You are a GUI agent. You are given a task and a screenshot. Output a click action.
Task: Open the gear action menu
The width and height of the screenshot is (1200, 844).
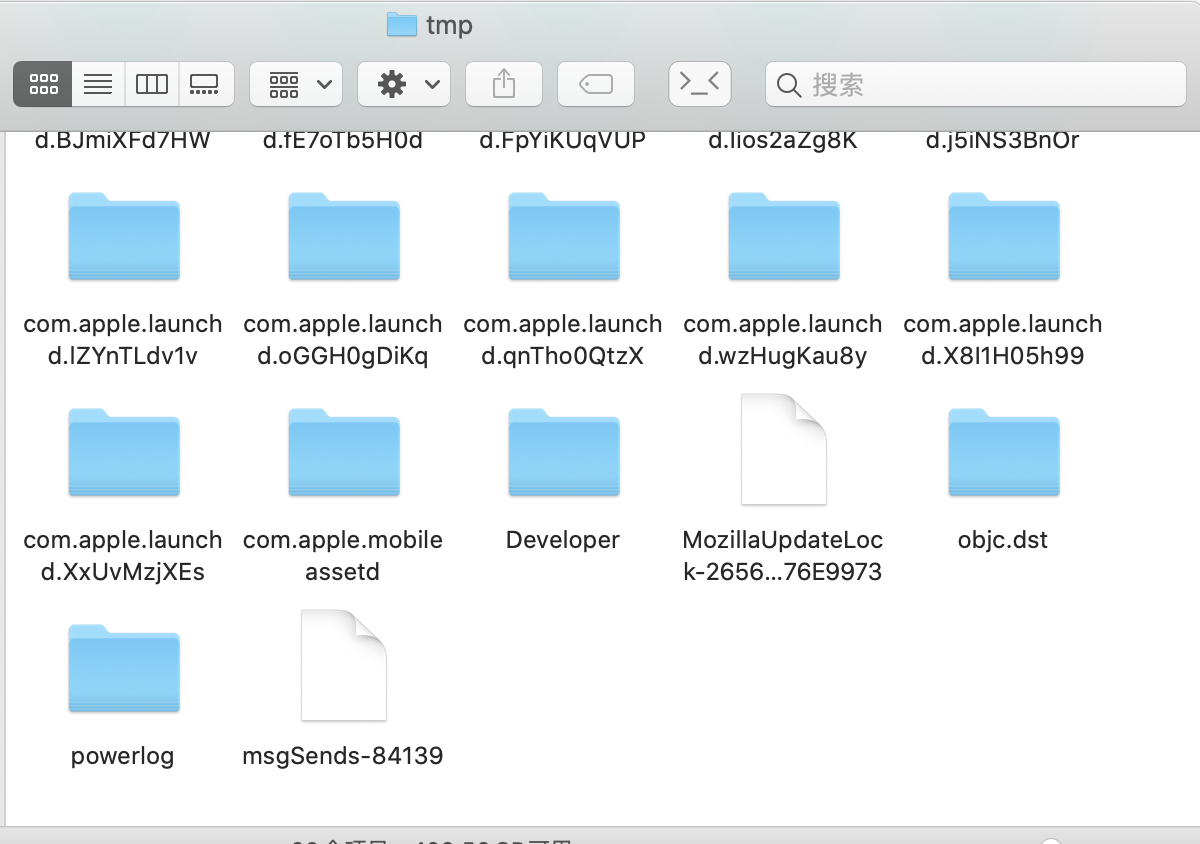pyautogui.click(x=404, y=85)
